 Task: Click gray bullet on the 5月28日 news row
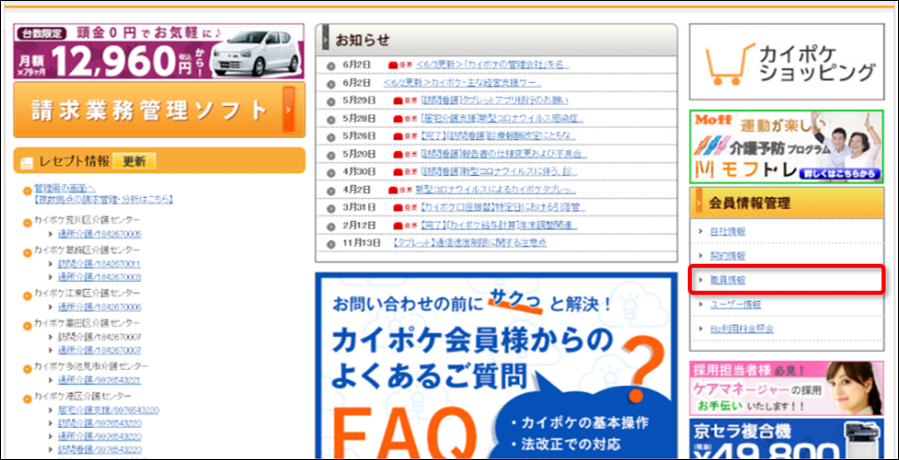330,119
